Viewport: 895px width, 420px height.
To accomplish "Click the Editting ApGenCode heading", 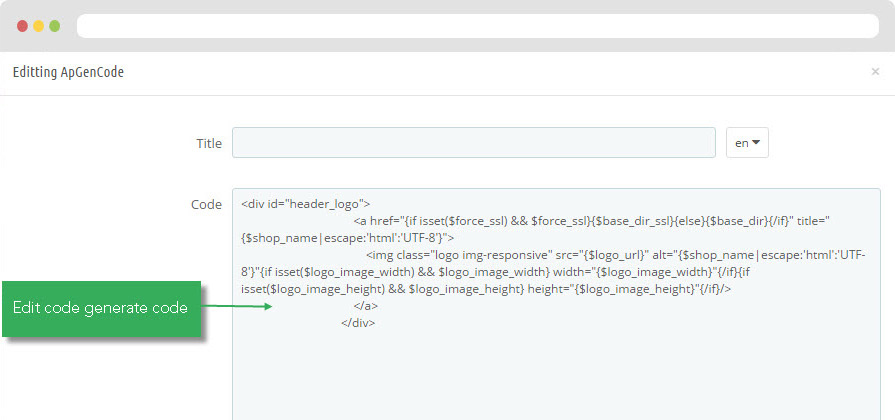I will 68,72.
